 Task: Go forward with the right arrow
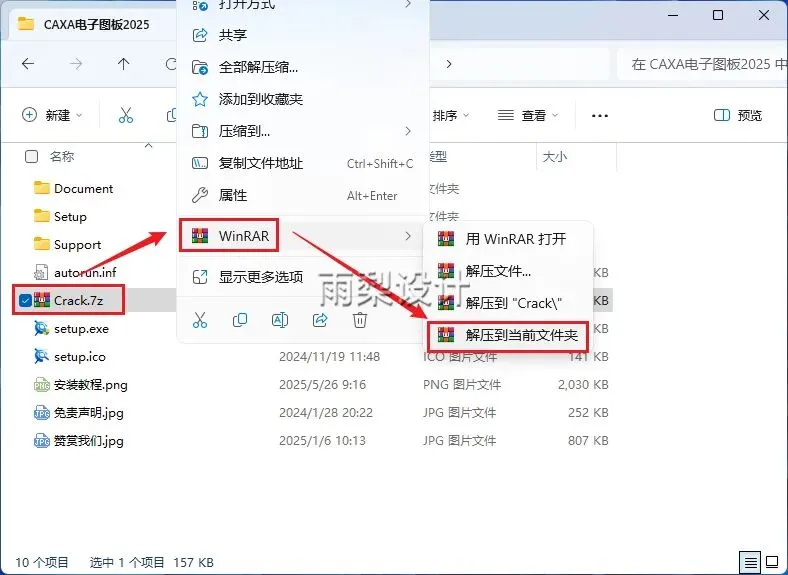(x=76, y=64)
